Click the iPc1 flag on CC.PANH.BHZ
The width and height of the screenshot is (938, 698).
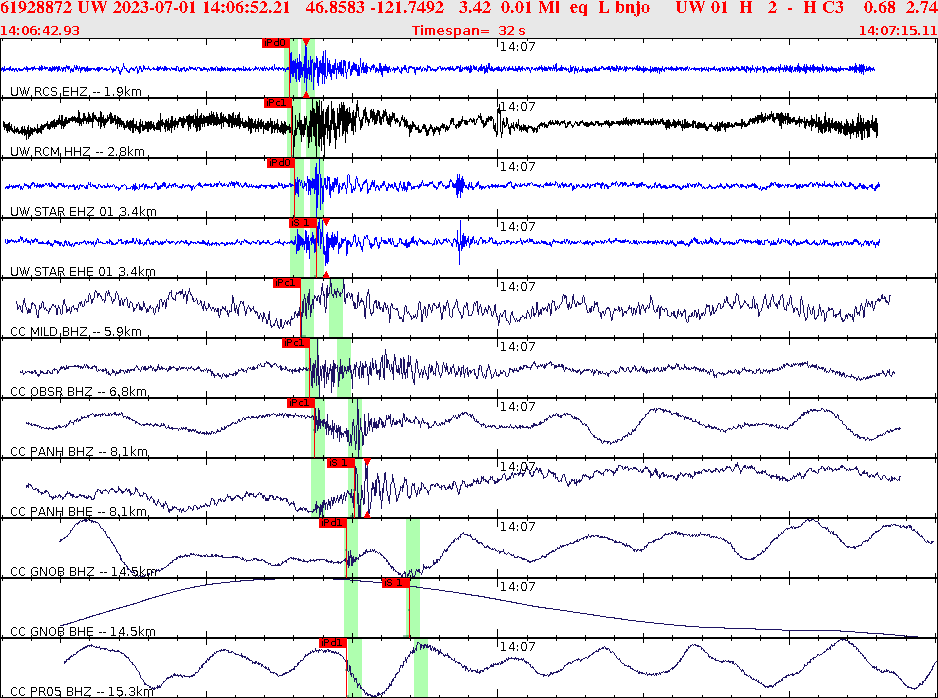[300, 402]
